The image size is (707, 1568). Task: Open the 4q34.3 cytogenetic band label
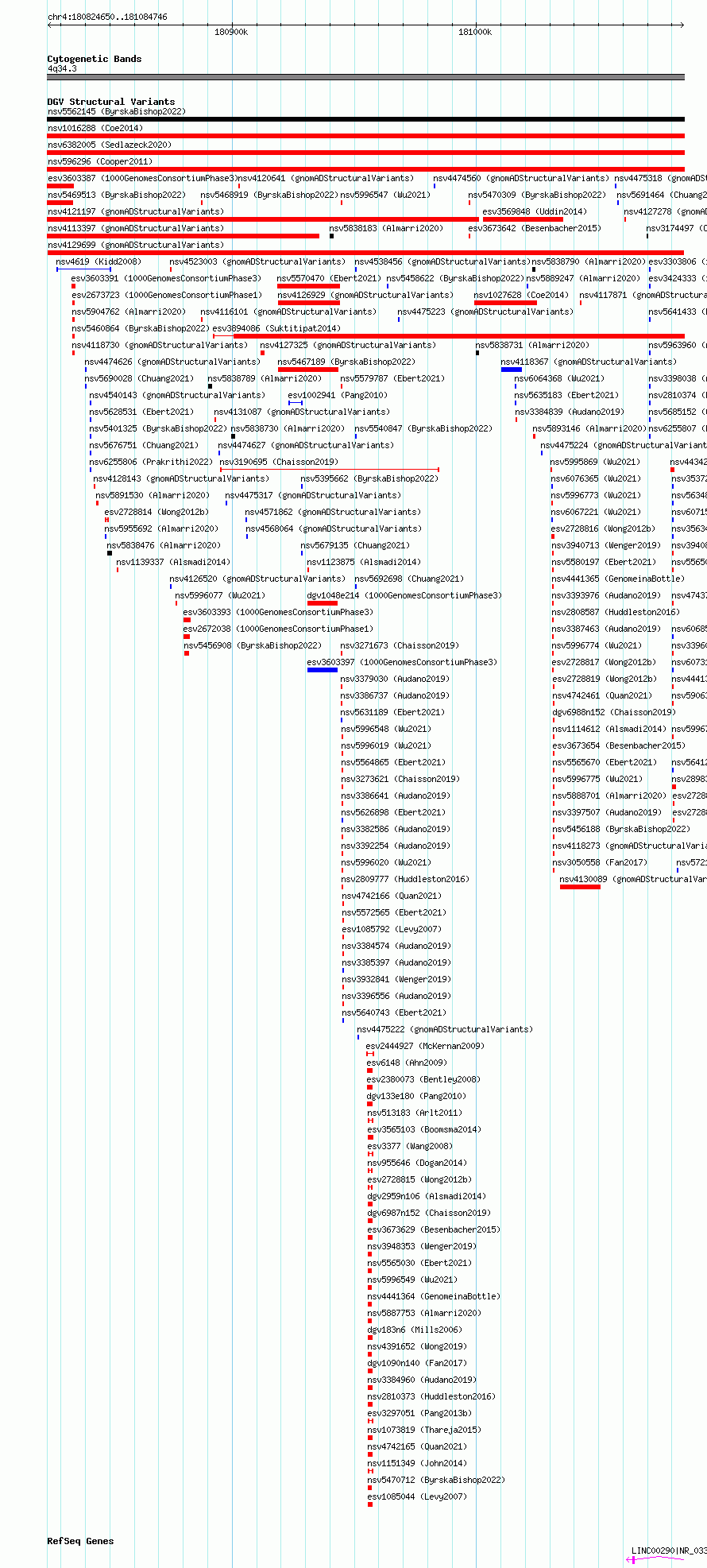[x=62, y=69]
